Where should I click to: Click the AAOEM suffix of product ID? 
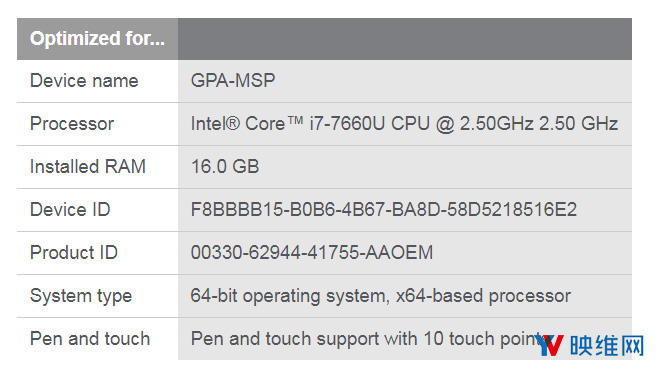click(x=399, y=253)
